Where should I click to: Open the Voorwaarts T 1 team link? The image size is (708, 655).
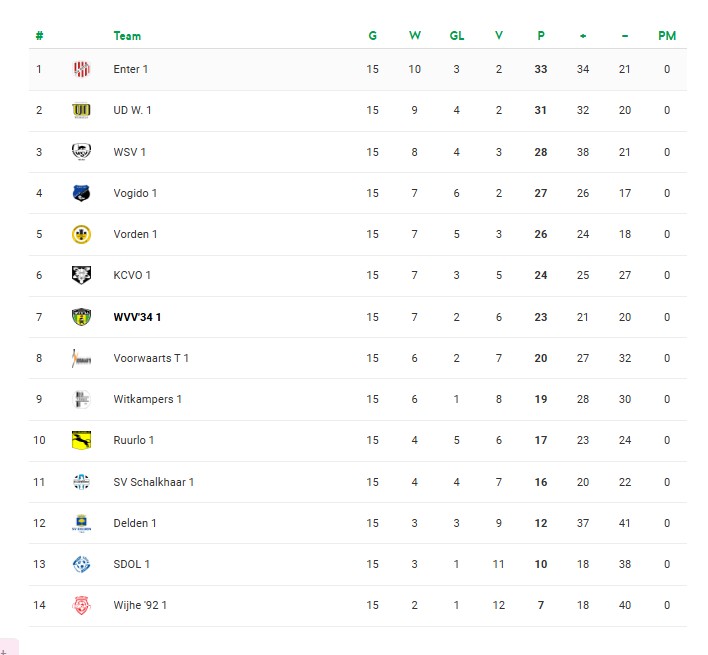click(x=151, y=358)
